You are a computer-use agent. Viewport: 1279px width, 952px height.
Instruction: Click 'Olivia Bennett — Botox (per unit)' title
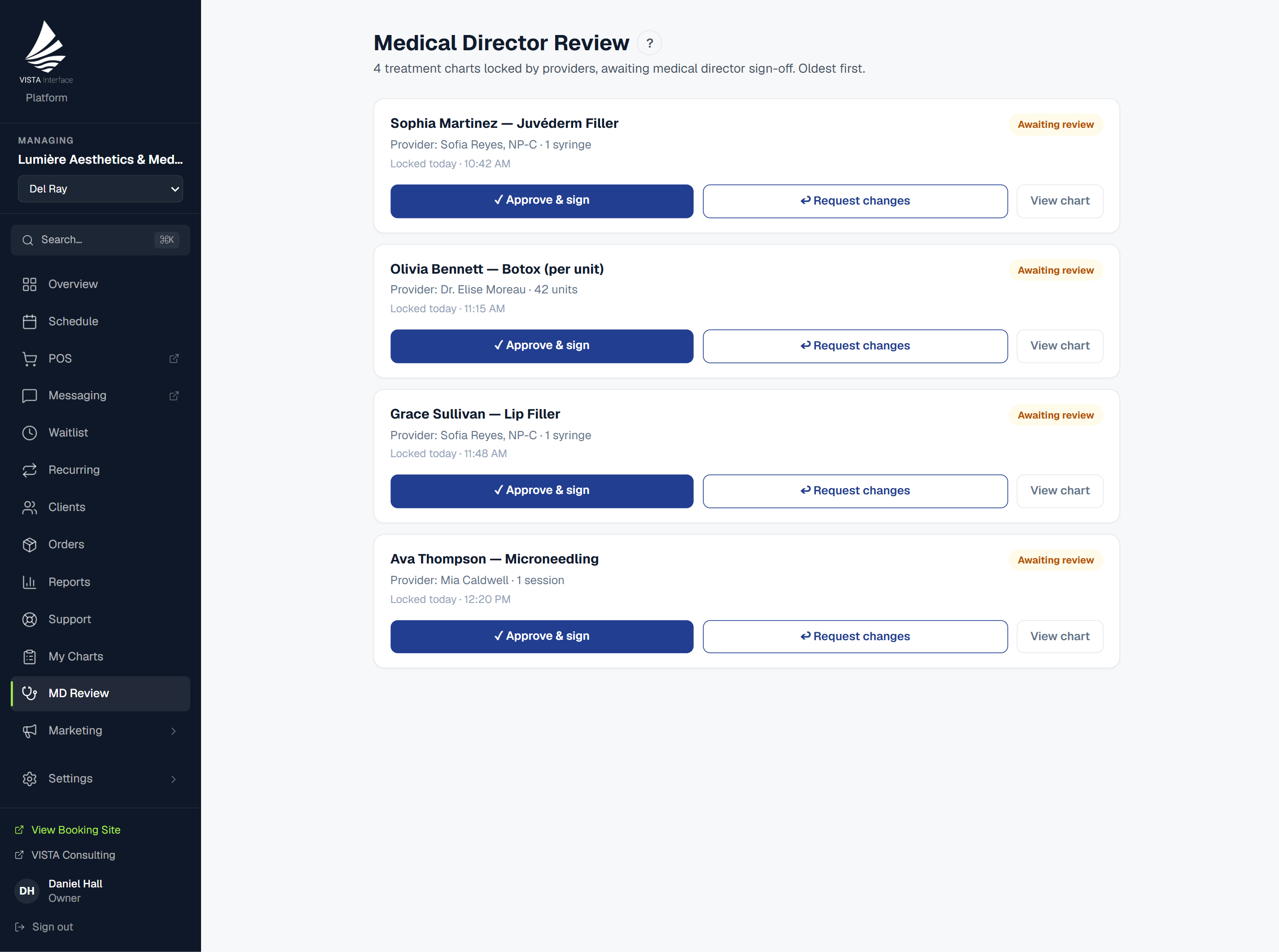click(x=497, y=269)
